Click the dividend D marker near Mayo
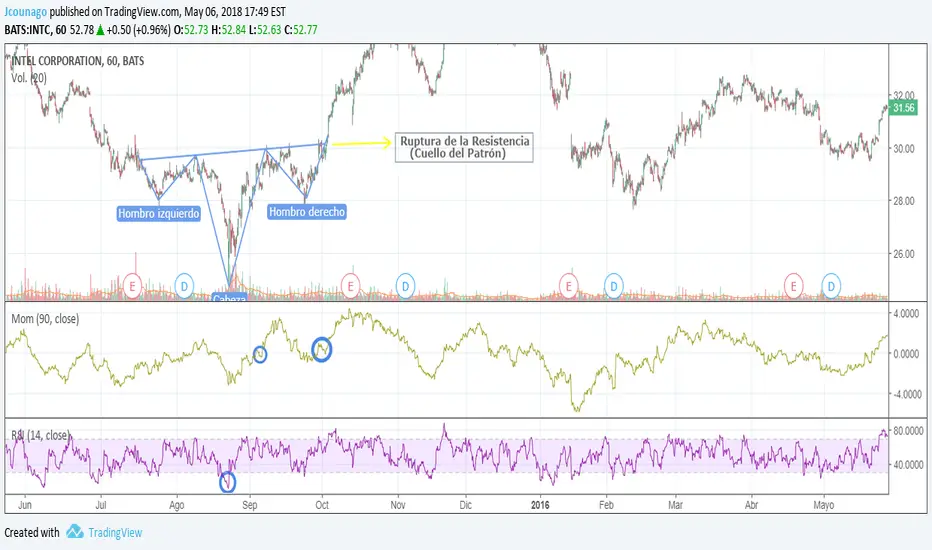932x550 pixels. click(x=831, y=286)
